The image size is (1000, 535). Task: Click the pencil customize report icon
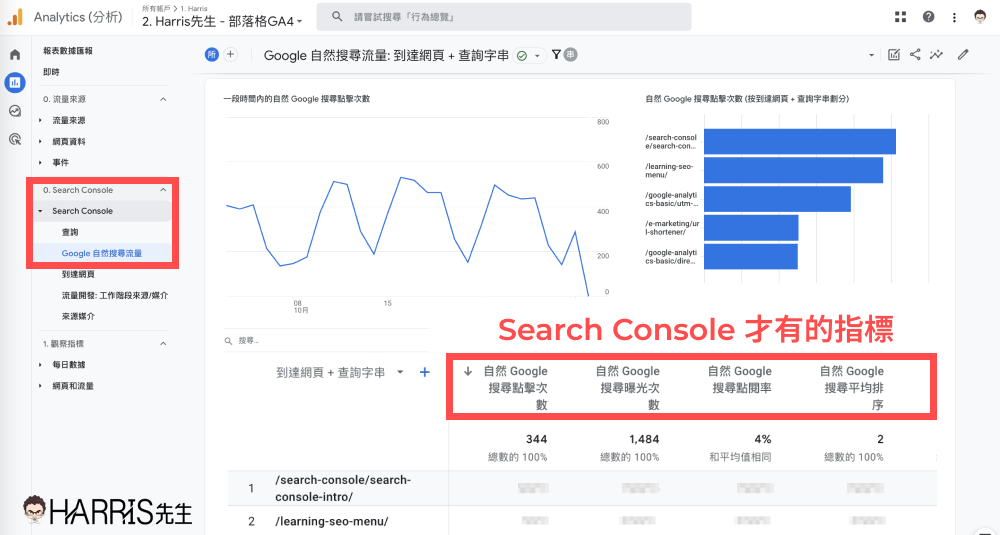click(963, 55)
